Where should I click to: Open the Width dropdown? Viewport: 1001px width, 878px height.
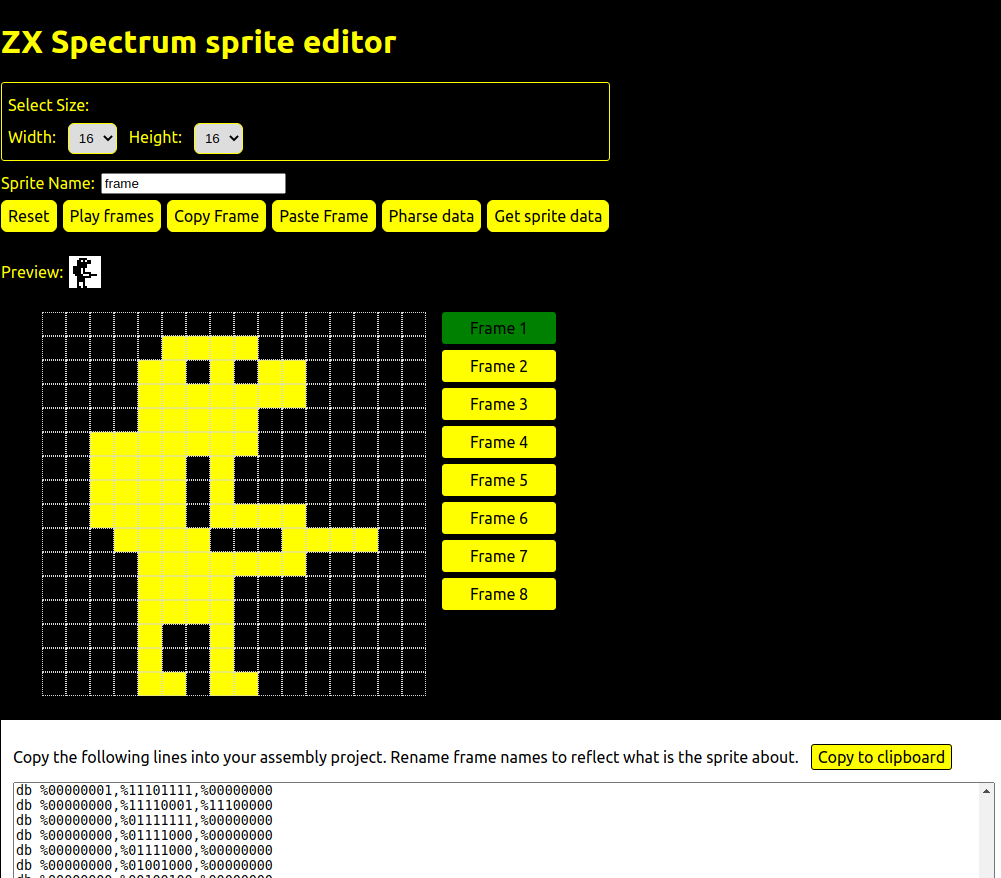click(x=93, y=139)
